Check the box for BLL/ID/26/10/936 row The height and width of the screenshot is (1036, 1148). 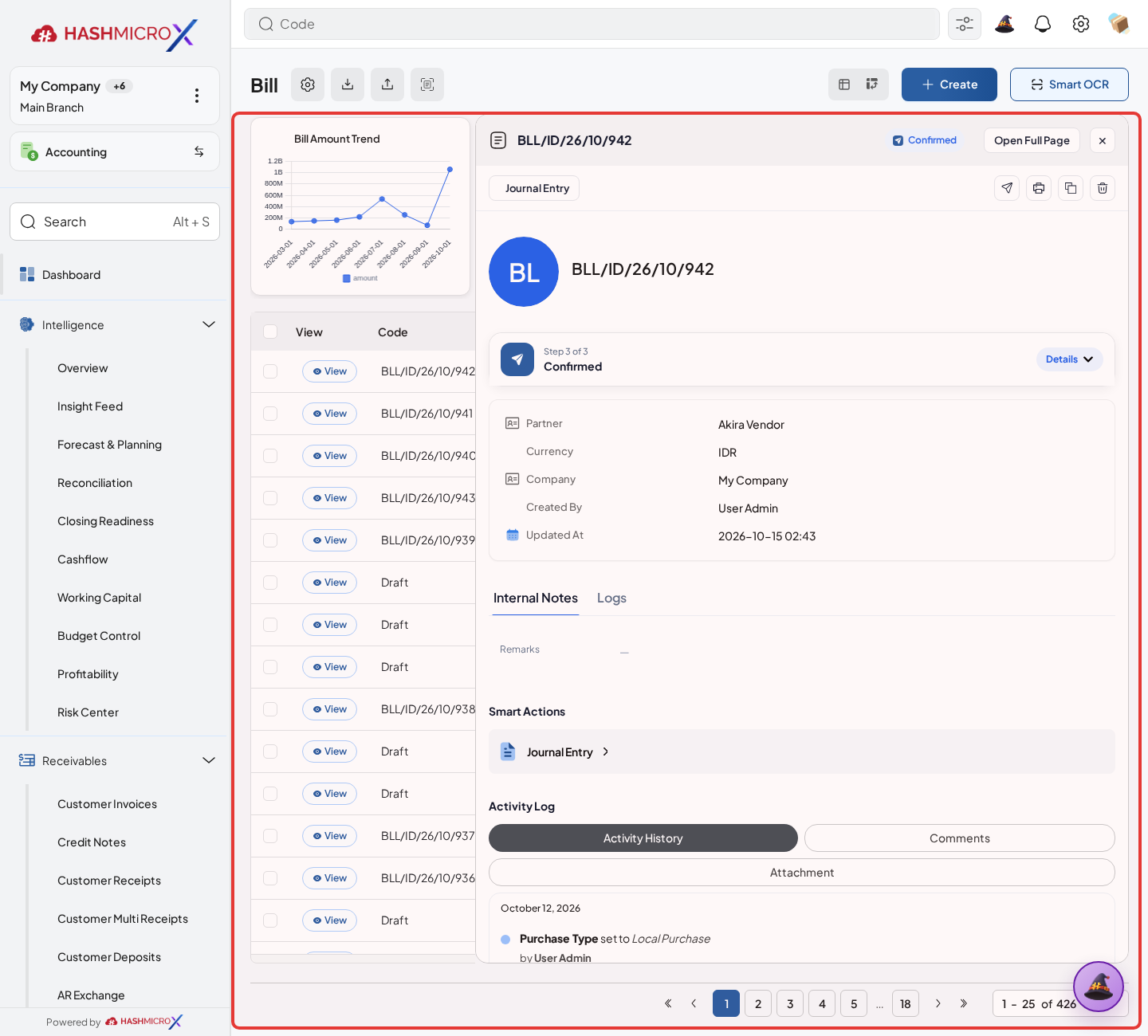coord(270,878)
